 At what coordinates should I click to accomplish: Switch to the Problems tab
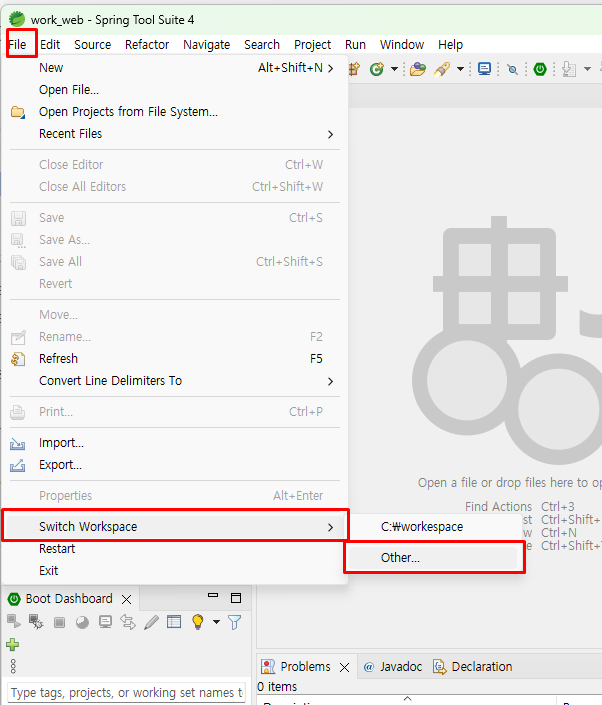point(305,666)
